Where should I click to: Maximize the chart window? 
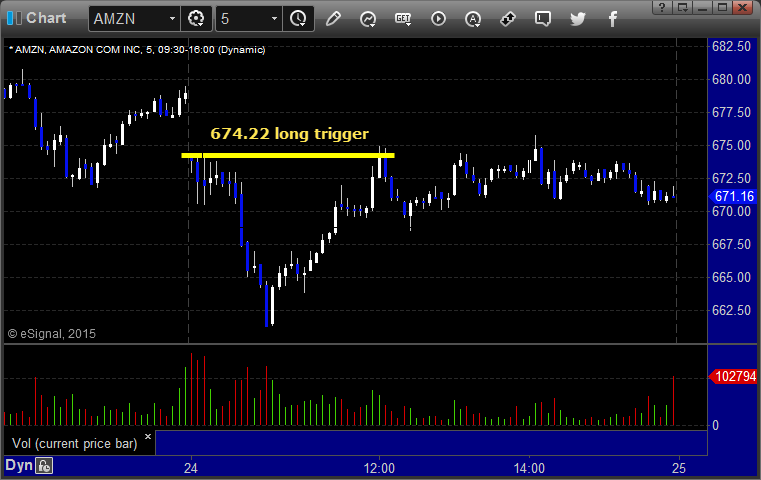tap(722, 7)
